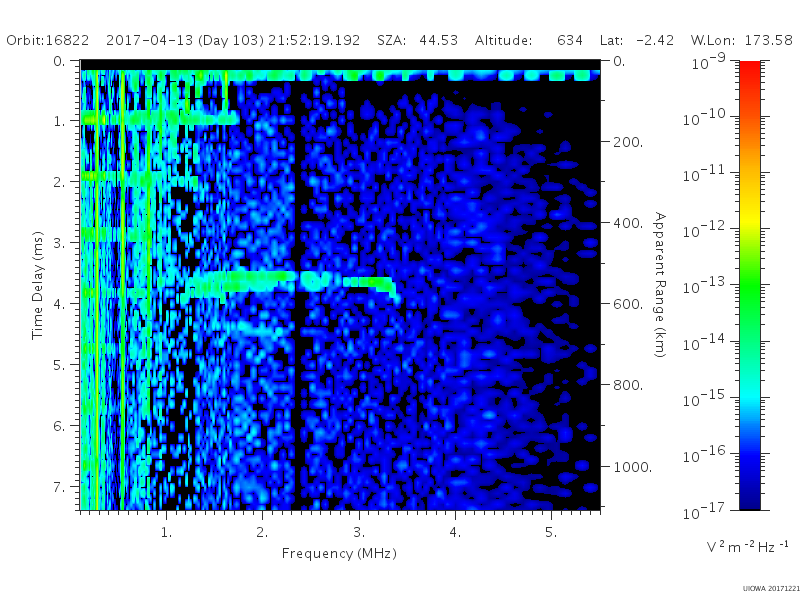Select the west longitude value 173.58
800x600 pixels.
(x=768, y=40)
